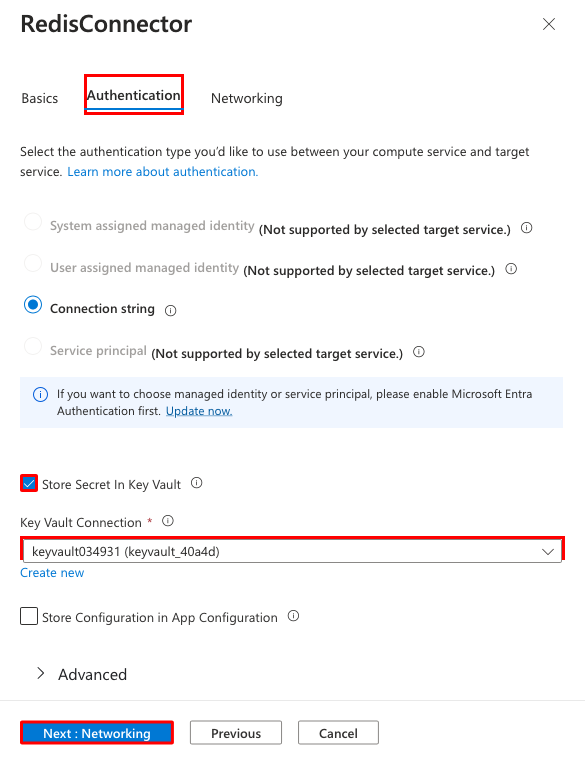Viewport: 585px width, 765px height.
Task: Click info icon beside User assigned managed identity
Action: [511, 269]
